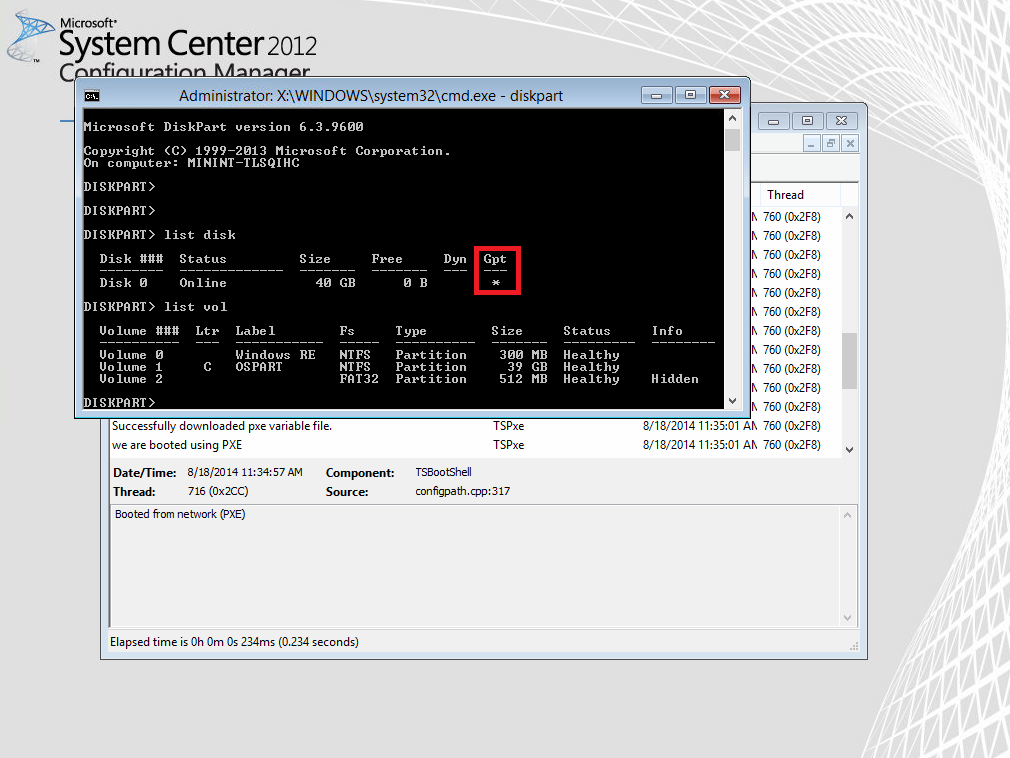Image resolution: width=1010 pixels, height=758 pixels.
Task: Click the System Center 2012 logo icon
Action: 30,36
